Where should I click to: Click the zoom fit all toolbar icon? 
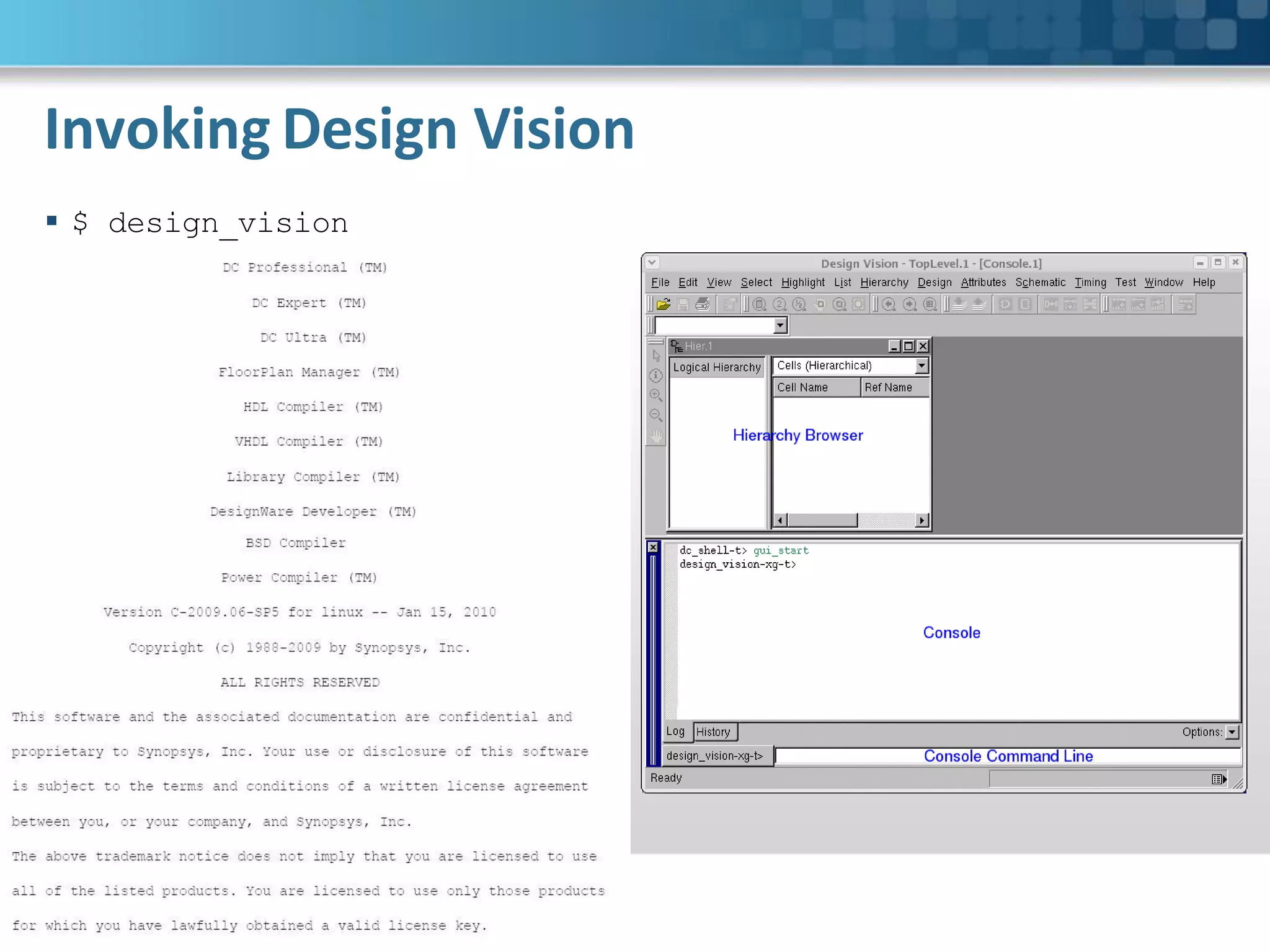760,304
